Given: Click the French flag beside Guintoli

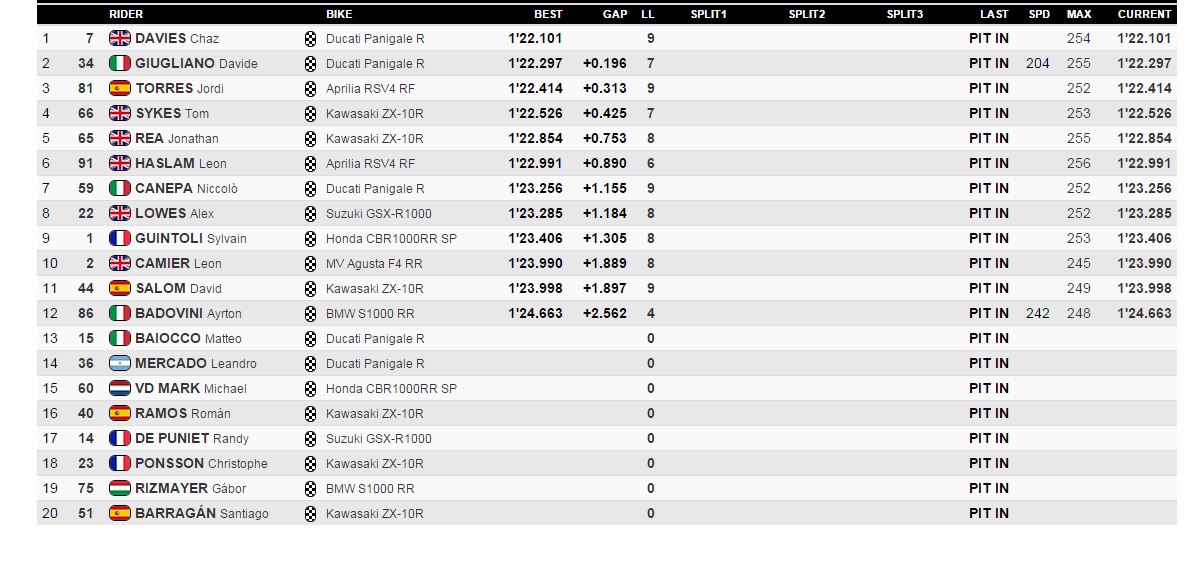Looking at the screenshot, I should tap(120, 238).
